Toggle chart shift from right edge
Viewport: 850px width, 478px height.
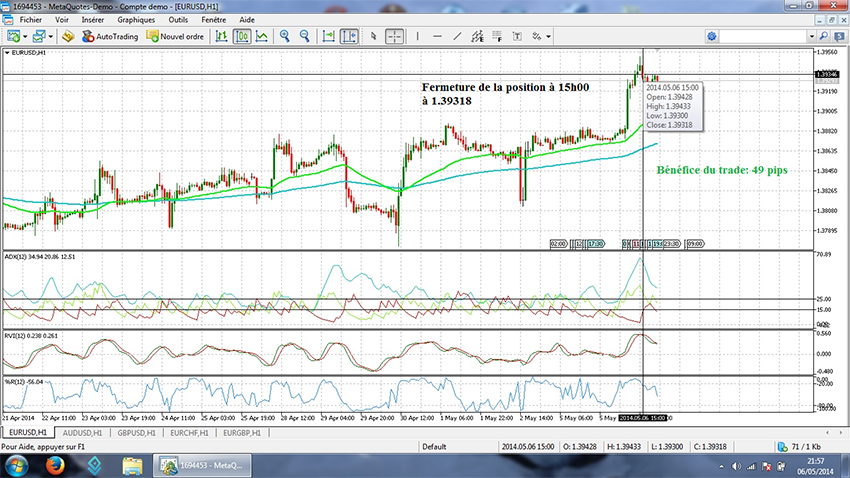[x=349, y=36]
